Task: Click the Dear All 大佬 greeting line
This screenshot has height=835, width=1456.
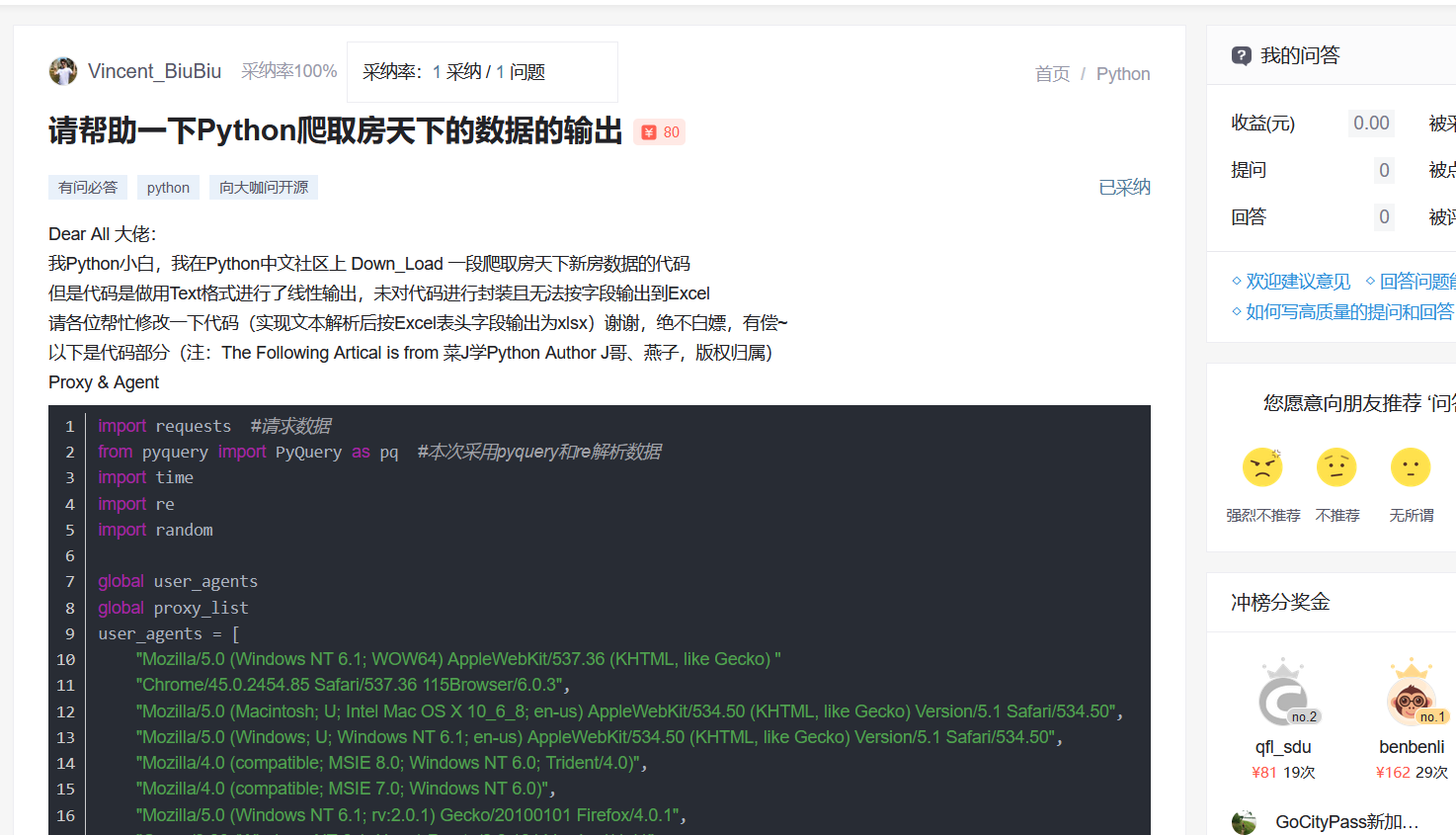Action: pyautogui.click(x=103, y=234)
